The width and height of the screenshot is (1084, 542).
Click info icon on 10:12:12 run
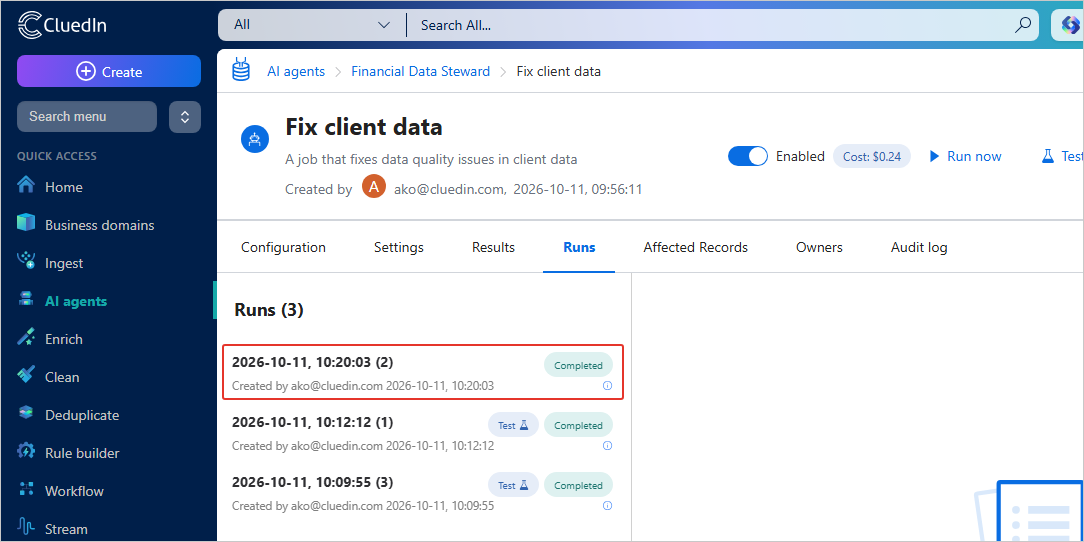(608, 446)
